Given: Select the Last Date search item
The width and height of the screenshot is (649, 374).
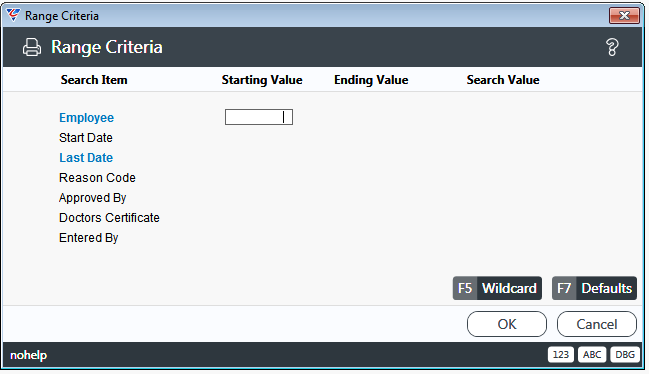Looking at the screenshot, I should 86,158.
